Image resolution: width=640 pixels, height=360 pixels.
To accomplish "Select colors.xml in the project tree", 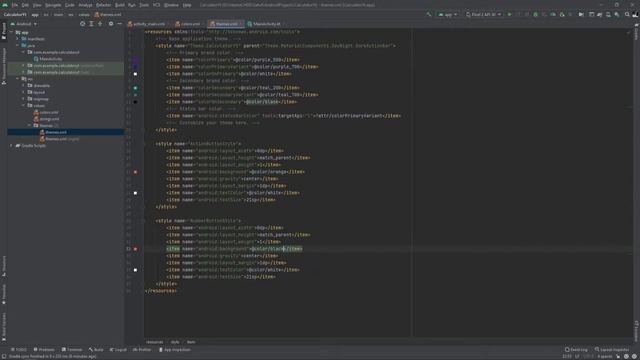I will coord(46,112).
